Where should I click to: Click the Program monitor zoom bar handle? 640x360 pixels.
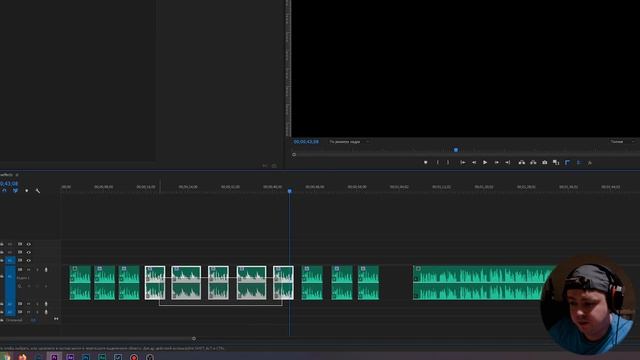(294, 155)
